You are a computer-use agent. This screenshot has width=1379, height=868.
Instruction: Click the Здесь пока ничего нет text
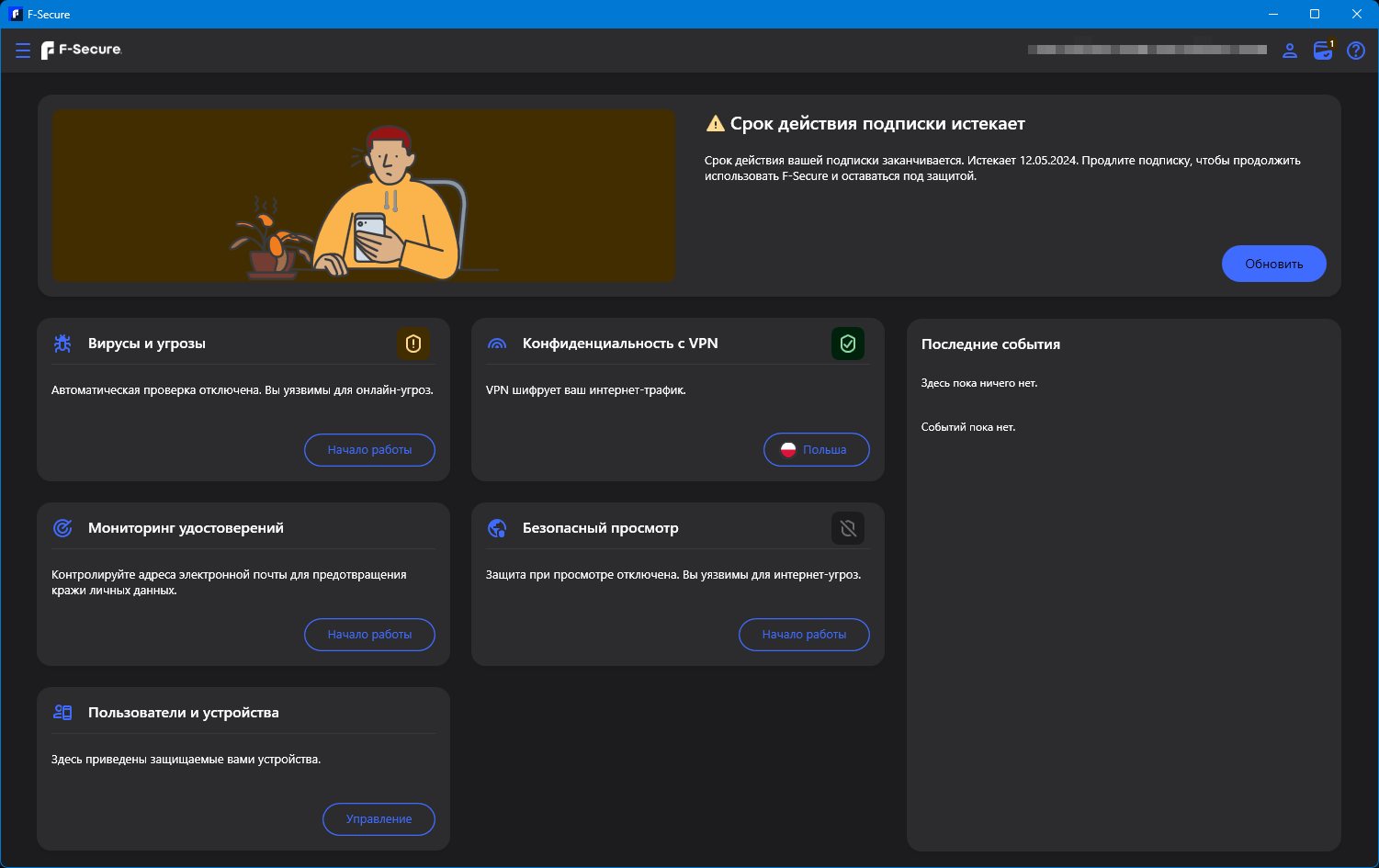[x=979, y=383]
